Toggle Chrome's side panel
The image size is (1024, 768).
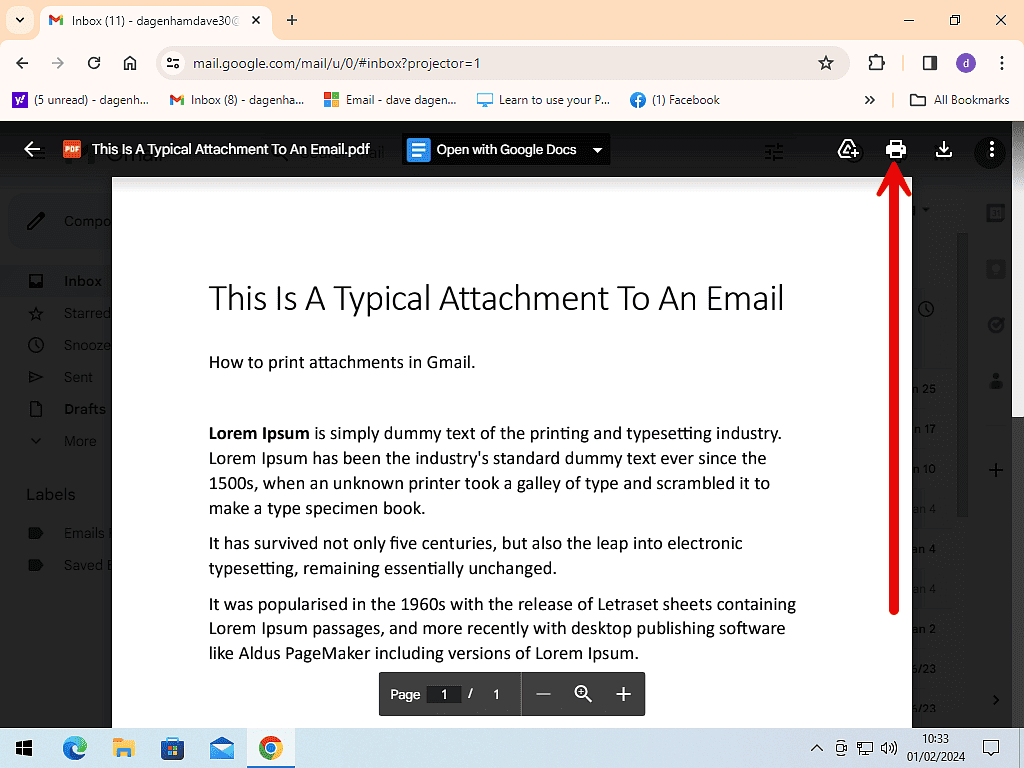coord(929,62)
